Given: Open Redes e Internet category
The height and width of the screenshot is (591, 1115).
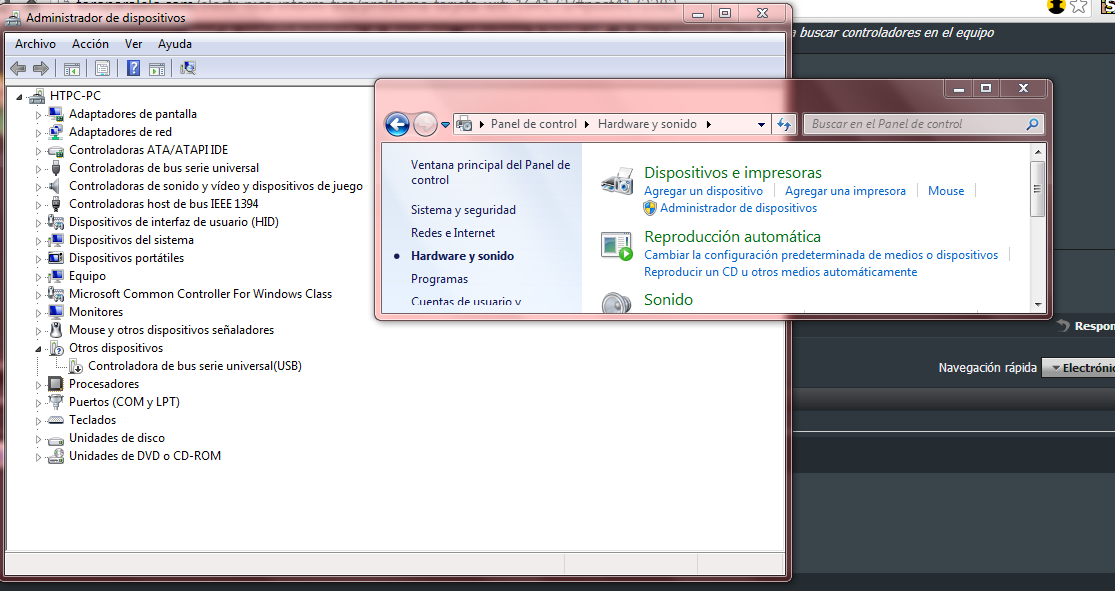Looking at the screenshot, I should pos(453,233).
